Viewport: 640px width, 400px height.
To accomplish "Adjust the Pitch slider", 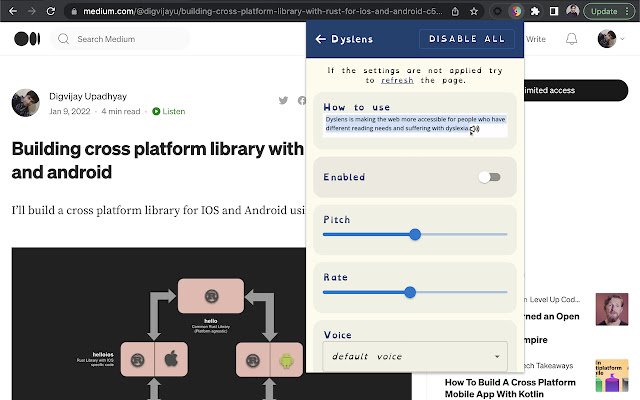I will pyautogui.click(x=415, y=234).
